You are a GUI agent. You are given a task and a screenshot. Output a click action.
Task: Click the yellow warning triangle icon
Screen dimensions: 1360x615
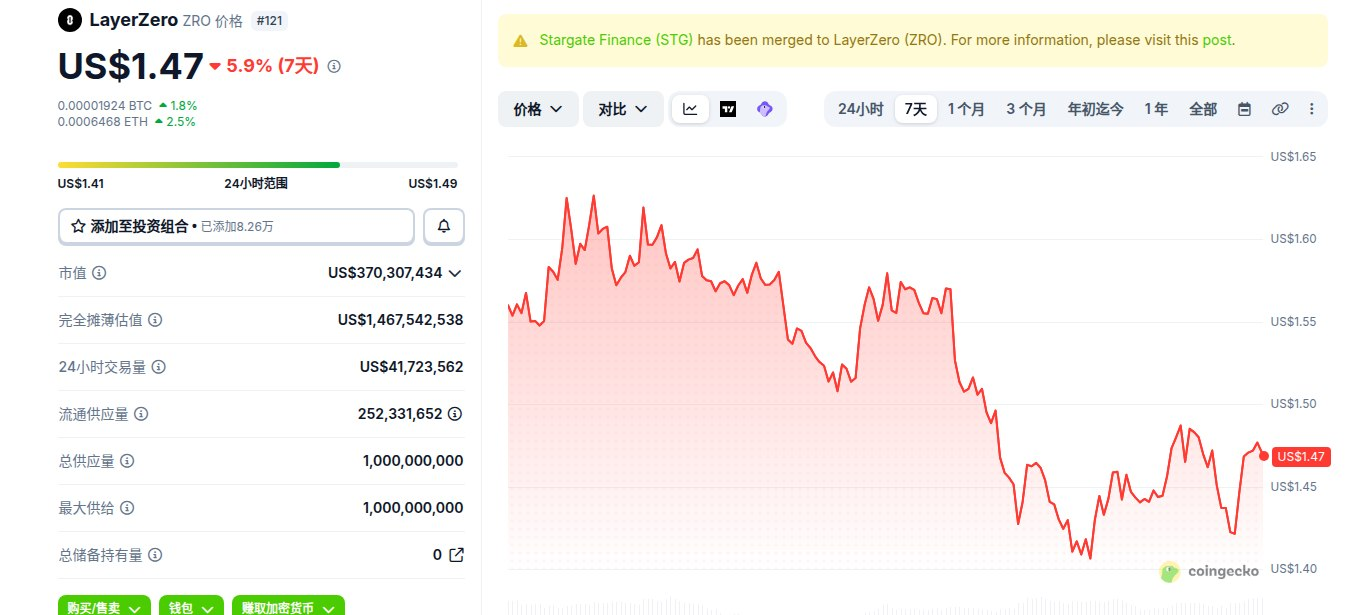(520, 41)
